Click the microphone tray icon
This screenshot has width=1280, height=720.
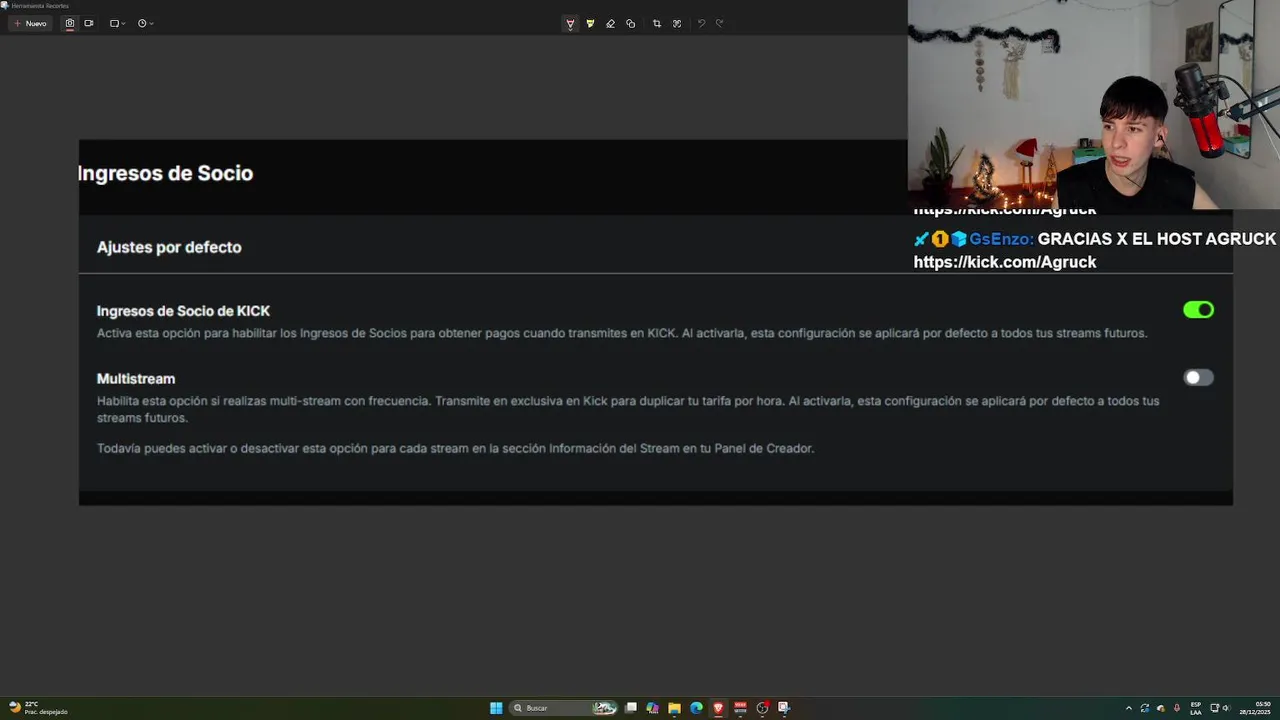pos(1176,708)
